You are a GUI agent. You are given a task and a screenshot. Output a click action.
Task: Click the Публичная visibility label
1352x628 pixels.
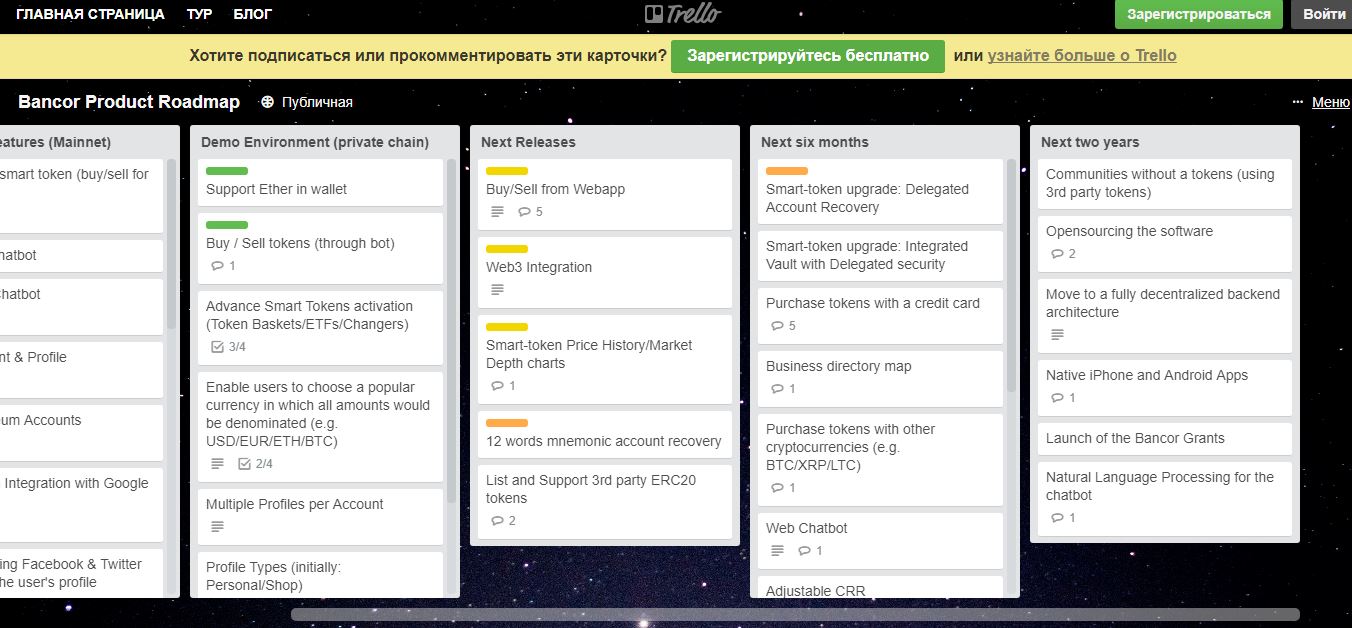[317, 102]
